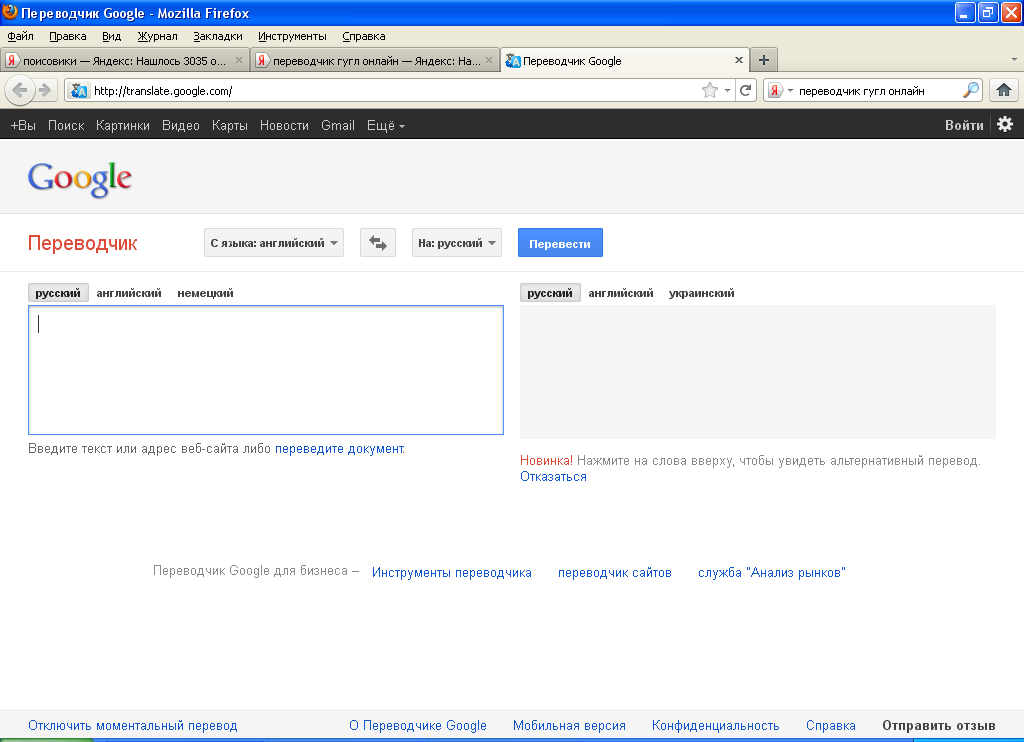Image resolution: width=1024 pixels, height=742 pixels.
Task: Open the Журнал menu
Action: coord(157,36)
